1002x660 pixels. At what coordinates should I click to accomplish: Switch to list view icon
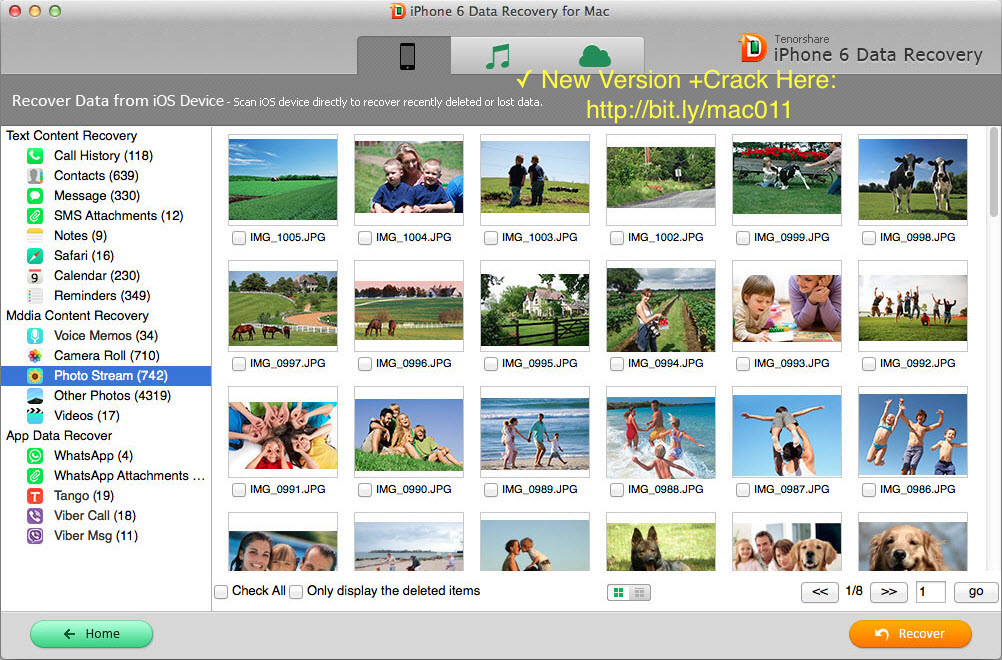click(640, 593)
